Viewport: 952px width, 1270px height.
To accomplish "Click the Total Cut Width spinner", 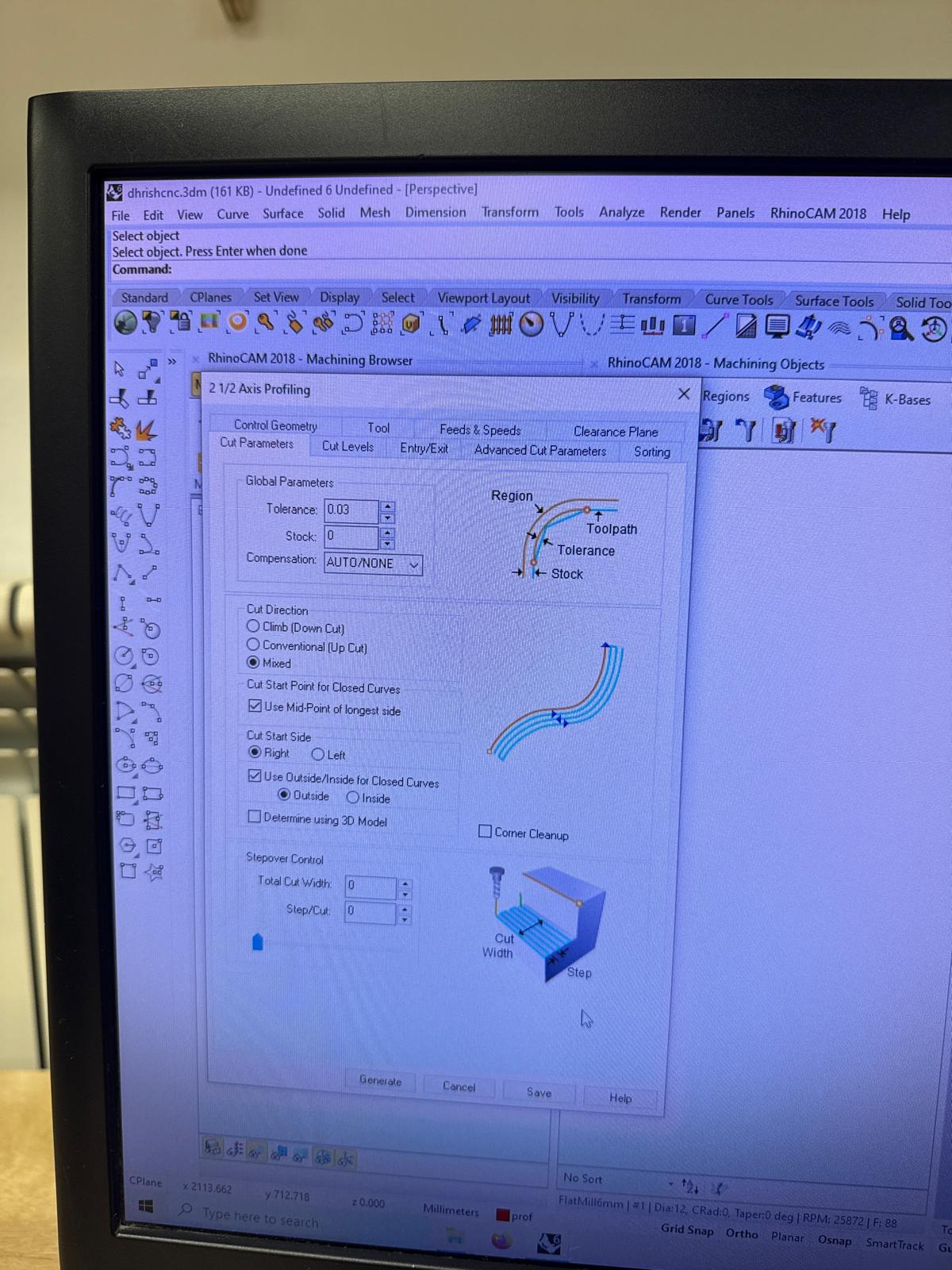I will [405, 888].
